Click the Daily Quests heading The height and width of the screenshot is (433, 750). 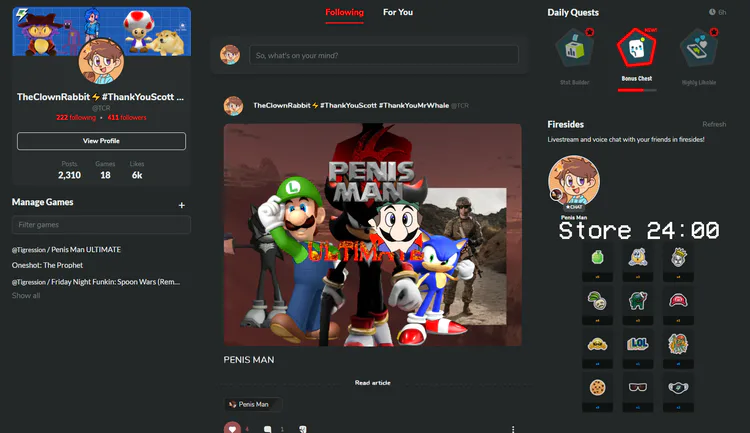[x=573, y=12]
